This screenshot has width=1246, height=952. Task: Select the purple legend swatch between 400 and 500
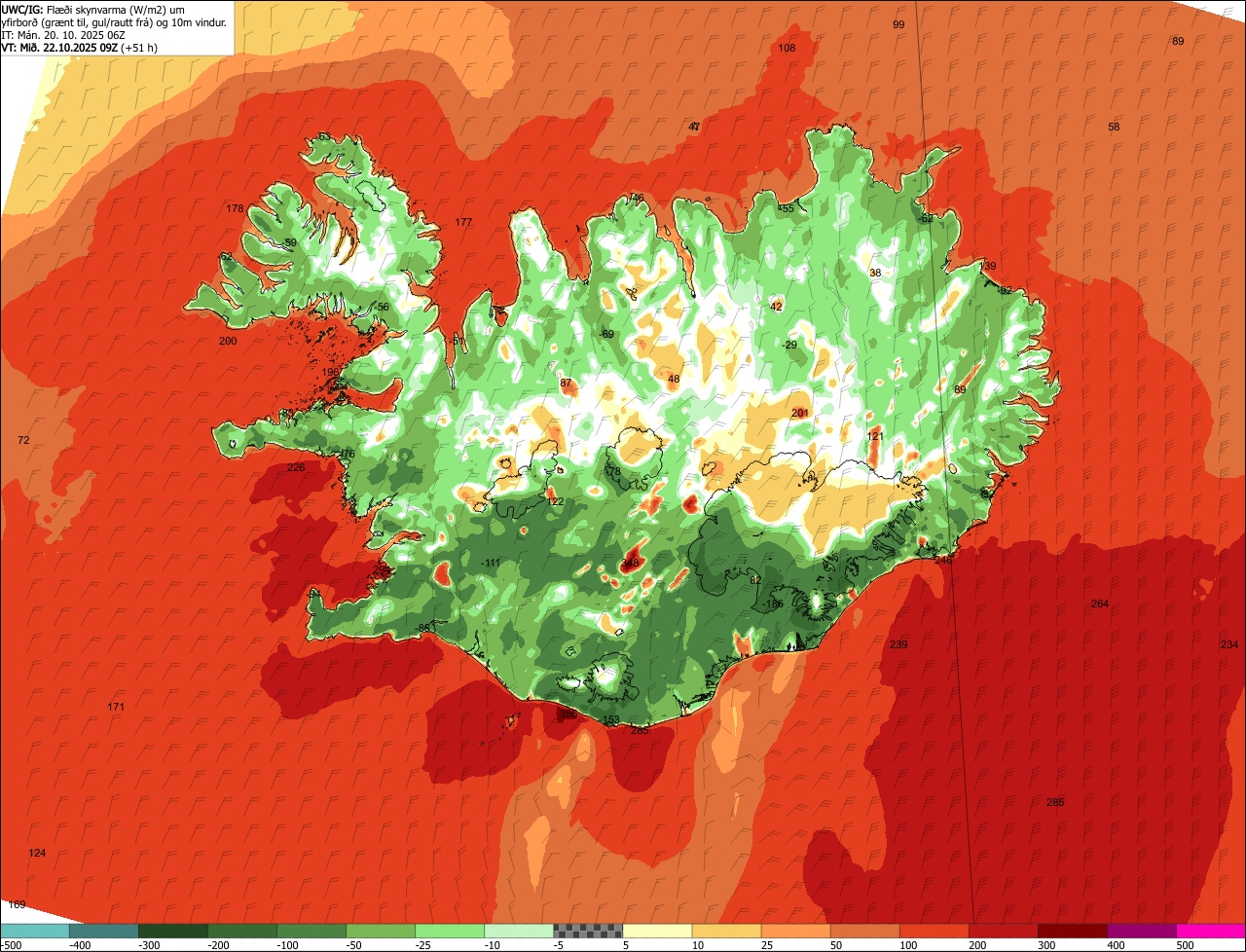[1142, 931]
